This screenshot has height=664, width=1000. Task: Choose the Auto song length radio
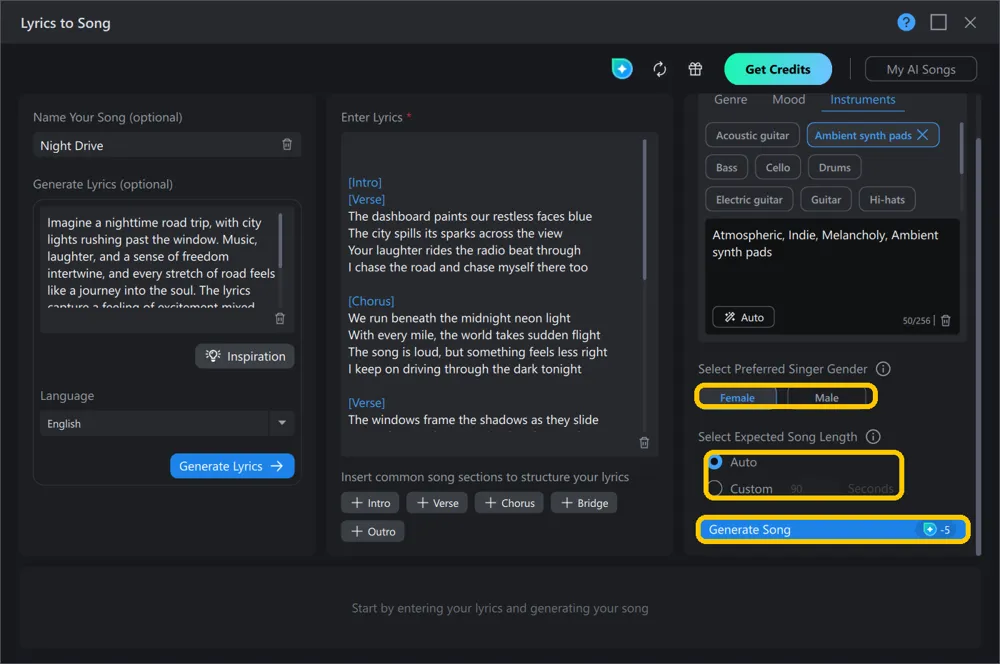click(x=715, y=462)
